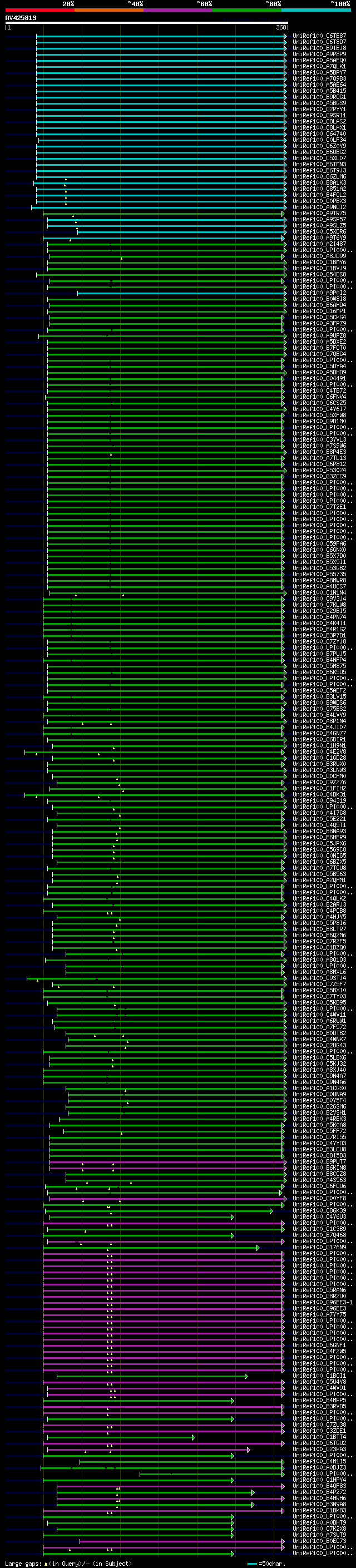Select hit UniRef100_P55735

319,574
